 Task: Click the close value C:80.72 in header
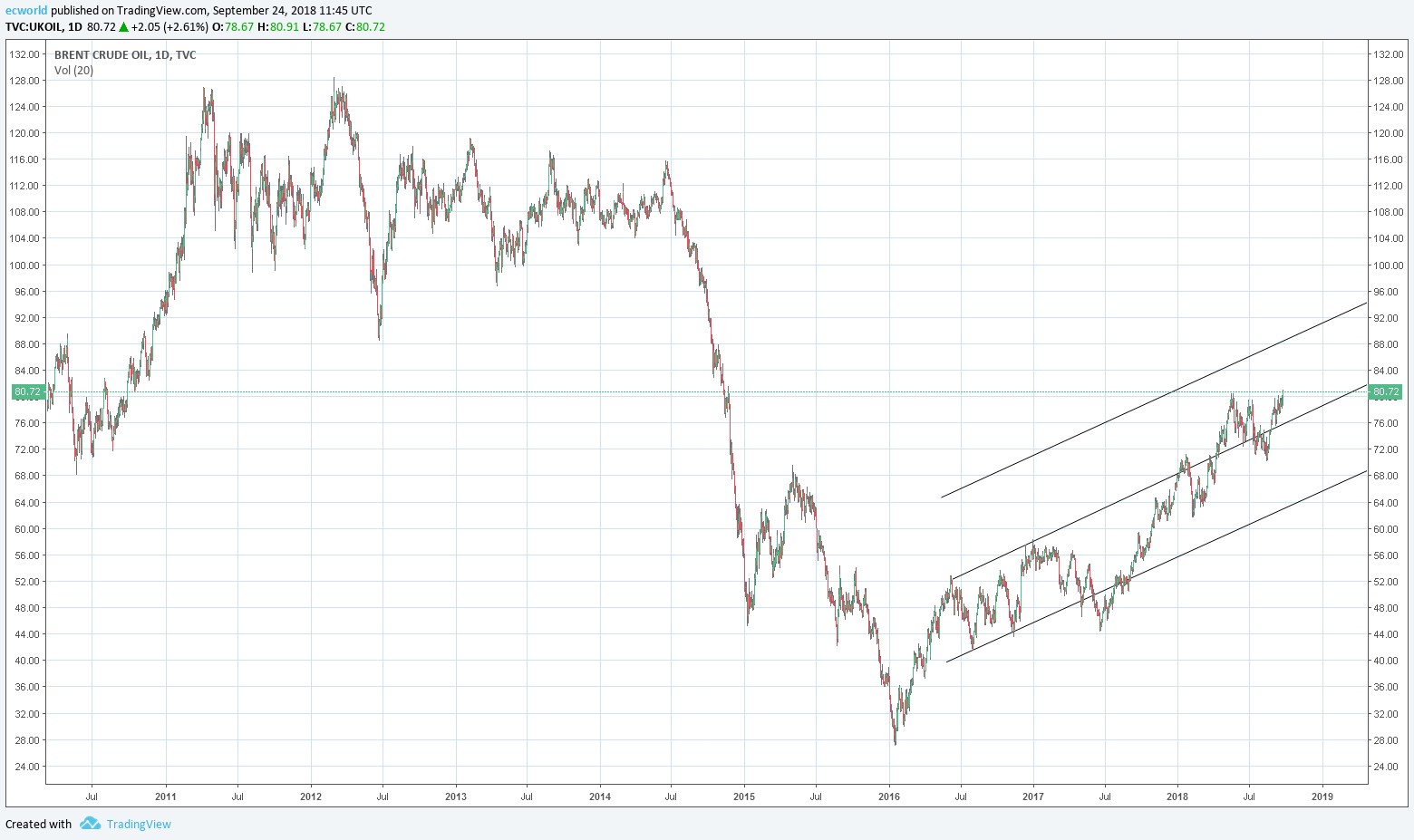(365, 27)
